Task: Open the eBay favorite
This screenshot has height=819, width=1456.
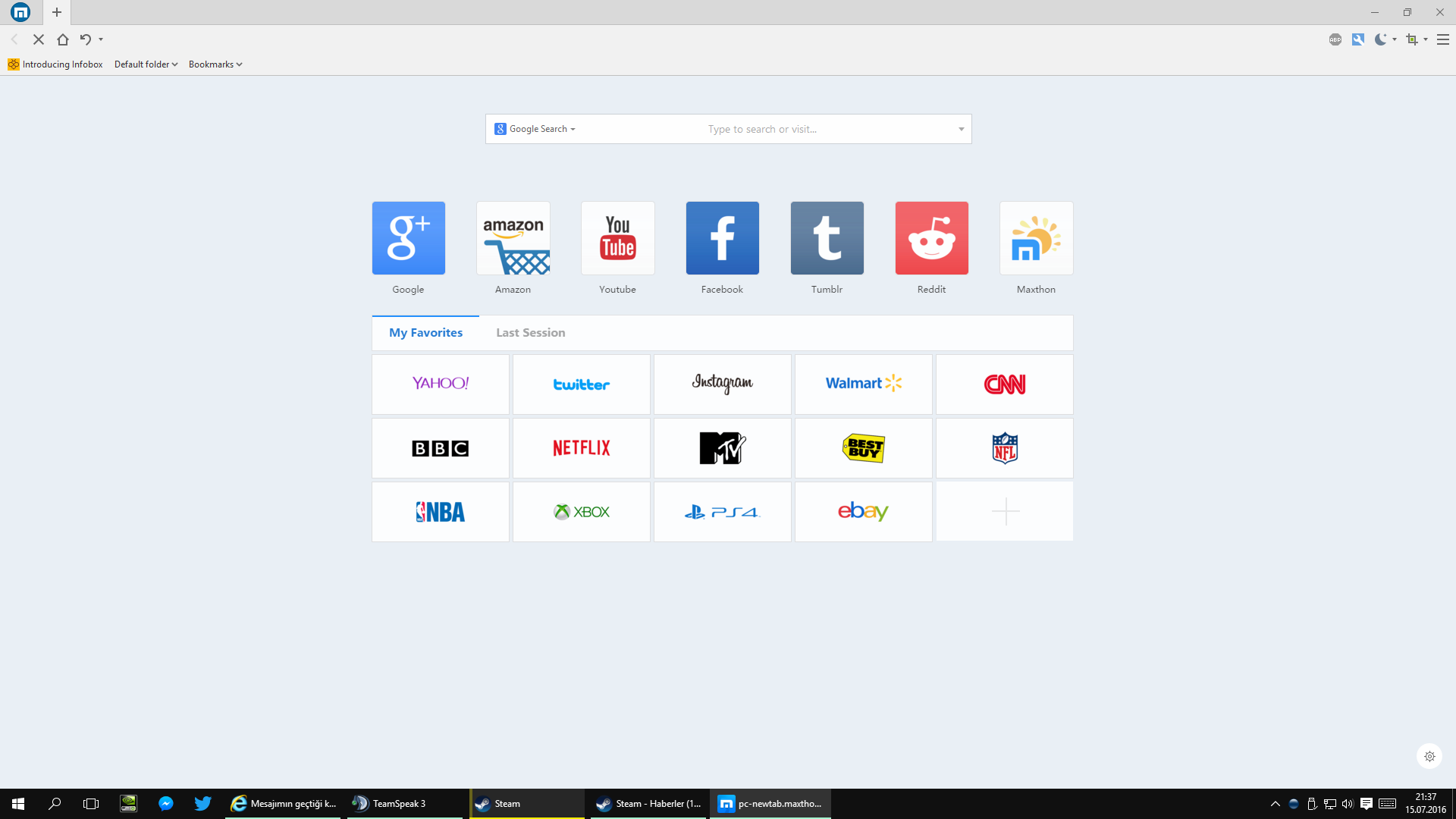Action: click(x=864, y=512)
